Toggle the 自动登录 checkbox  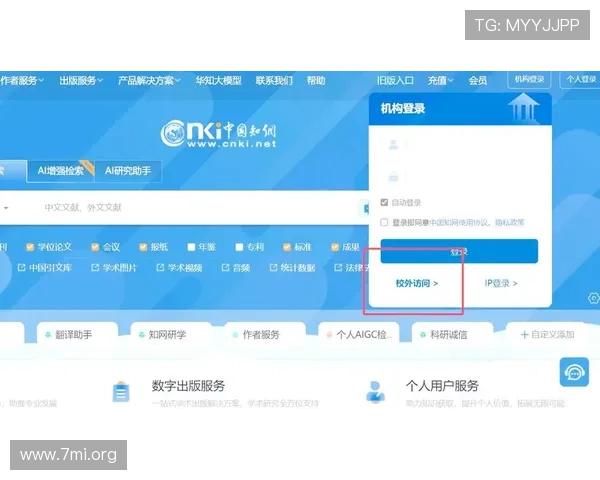[384, 202]
